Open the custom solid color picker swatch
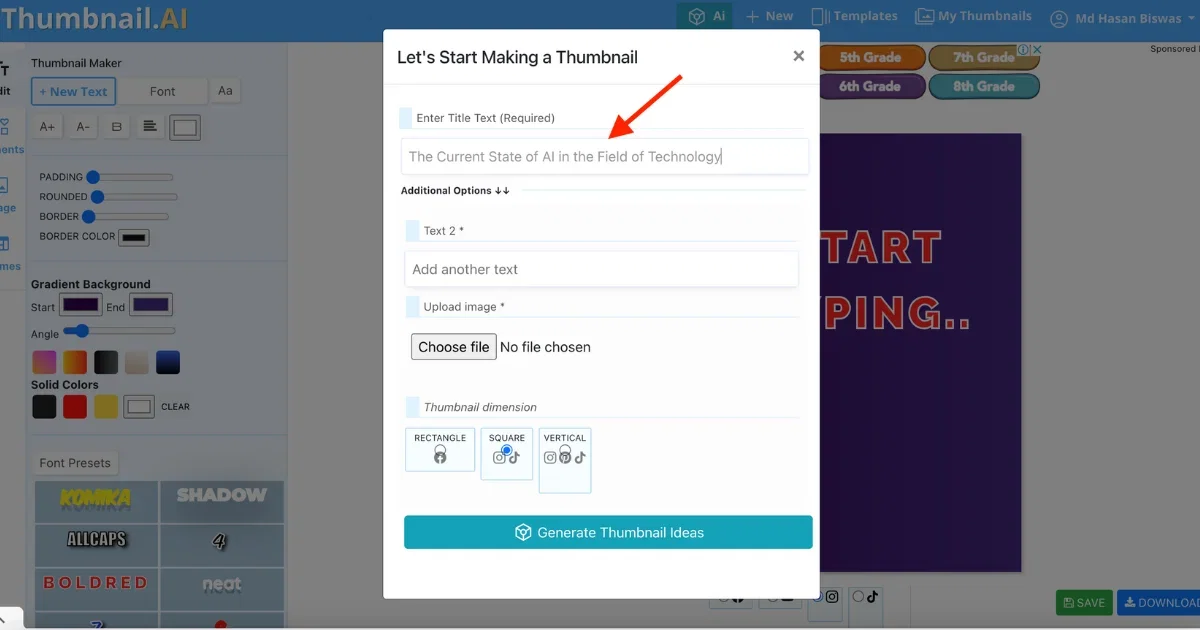 click(139, 407)
